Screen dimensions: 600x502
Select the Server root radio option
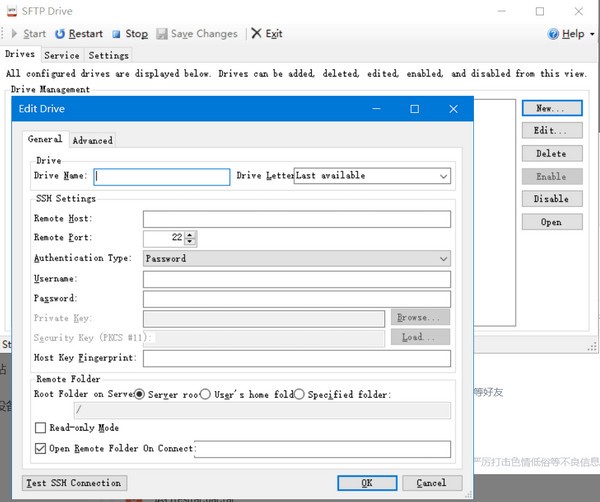click(139, 394)
